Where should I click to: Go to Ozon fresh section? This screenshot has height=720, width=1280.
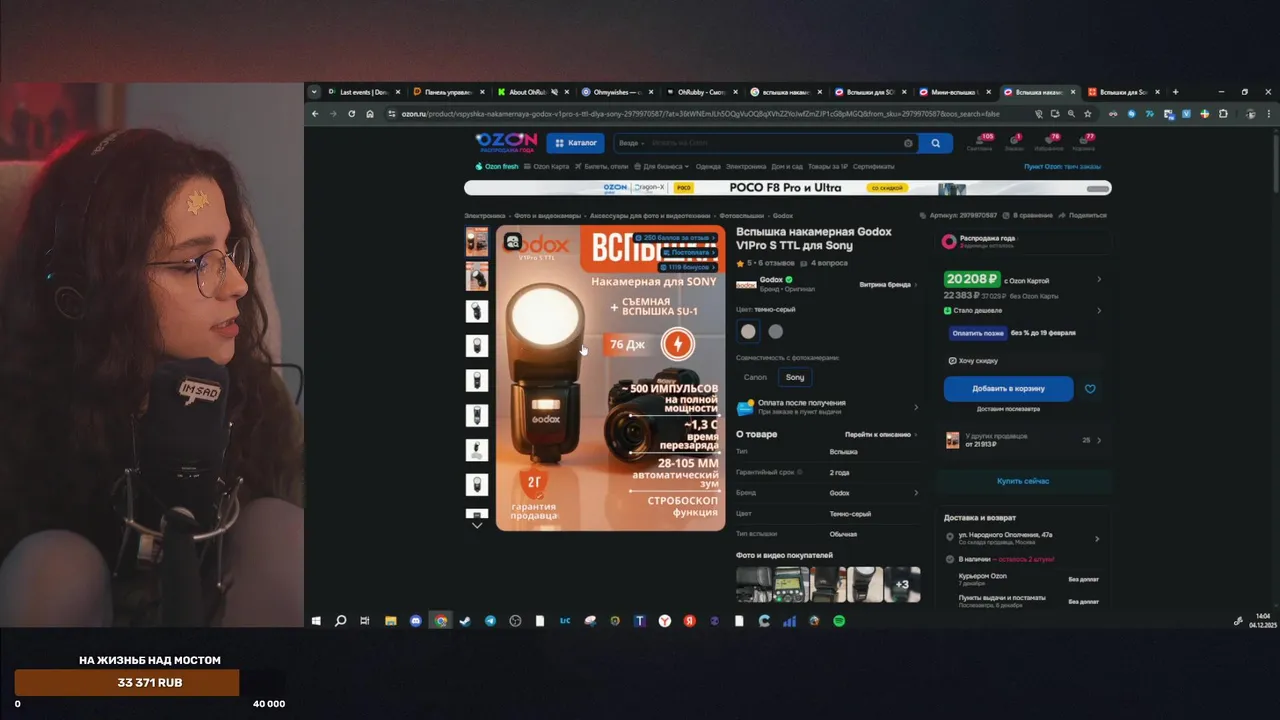coord(497,166)
